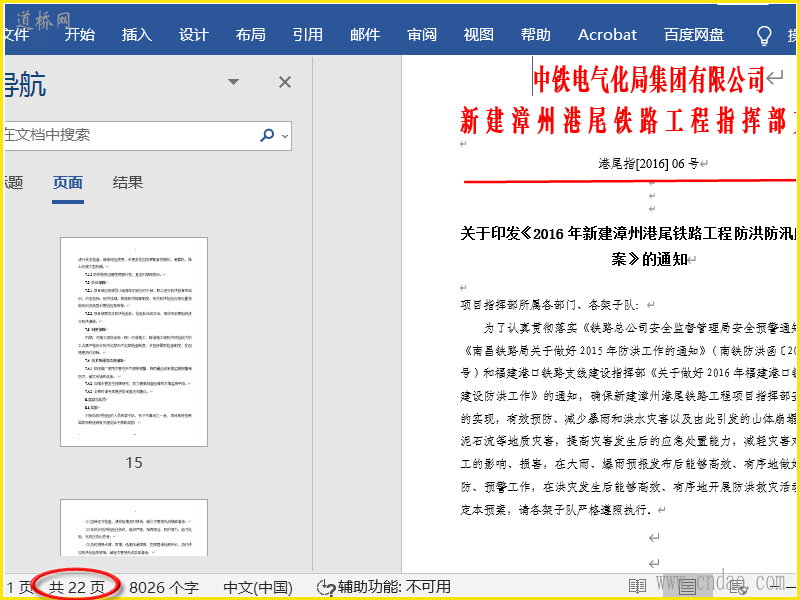800x600 pixels.
Task: Open the 插入 ribbon tab
Action: click(137, 35)
